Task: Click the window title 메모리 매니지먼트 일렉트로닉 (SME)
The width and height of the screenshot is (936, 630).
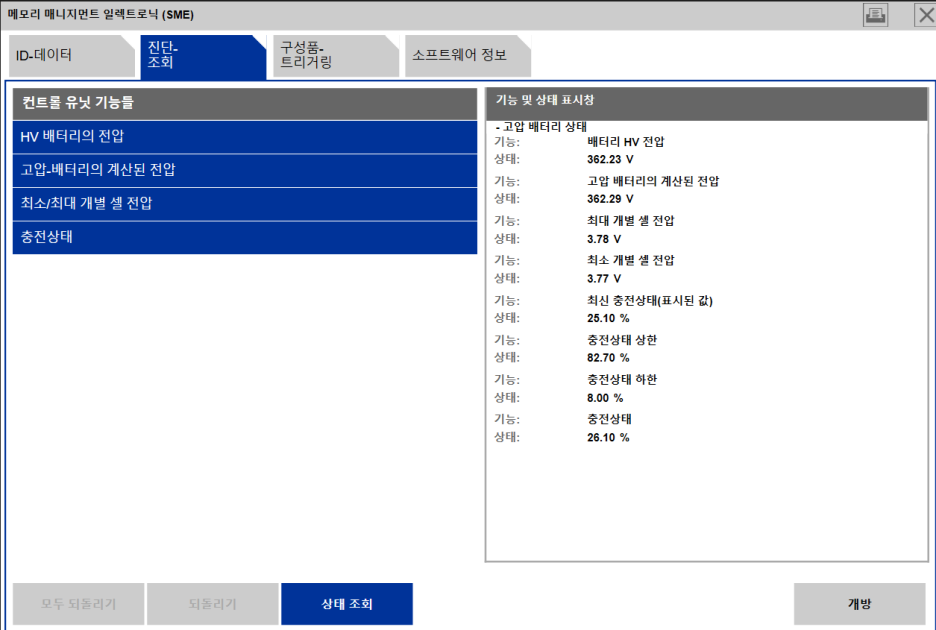Action: pyautogui.click(x=100, y=14)
